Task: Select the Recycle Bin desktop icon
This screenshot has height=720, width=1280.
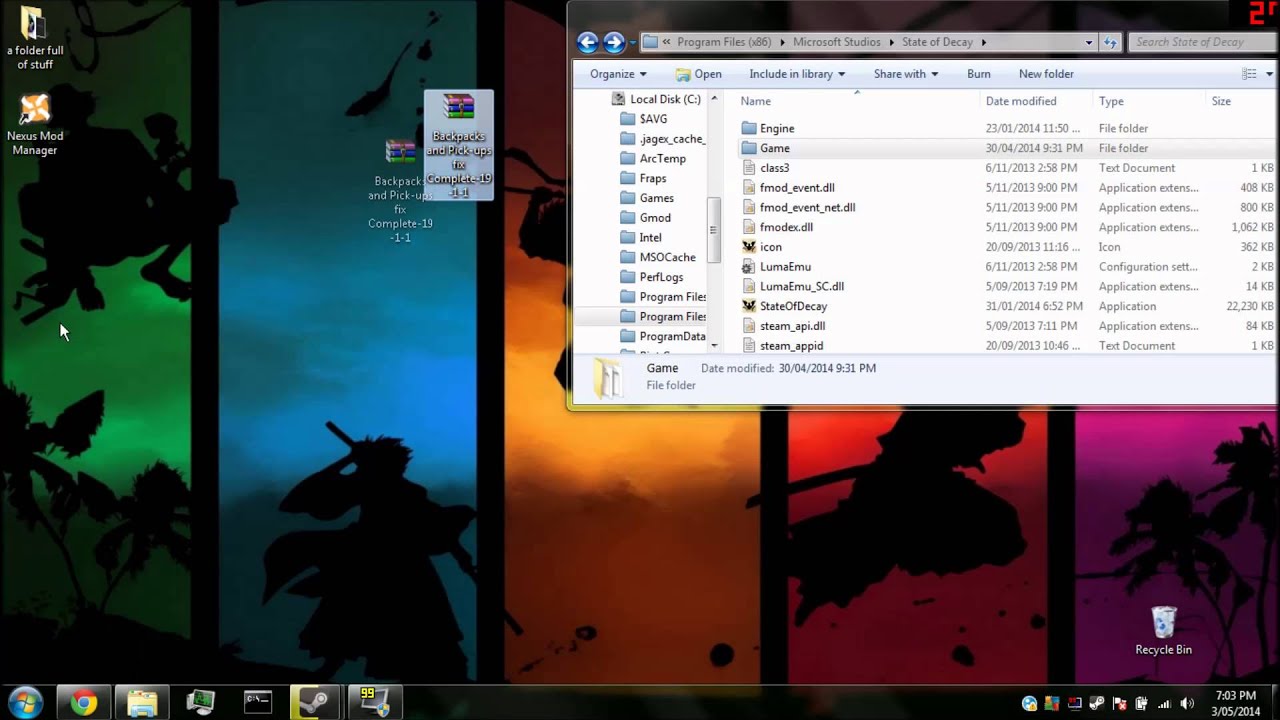Action: [1163, 630]
